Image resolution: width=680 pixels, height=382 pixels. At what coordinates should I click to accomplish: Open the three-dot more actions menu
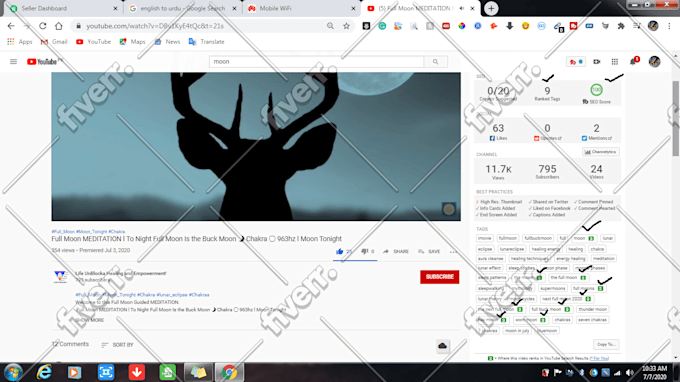(453, 251)
